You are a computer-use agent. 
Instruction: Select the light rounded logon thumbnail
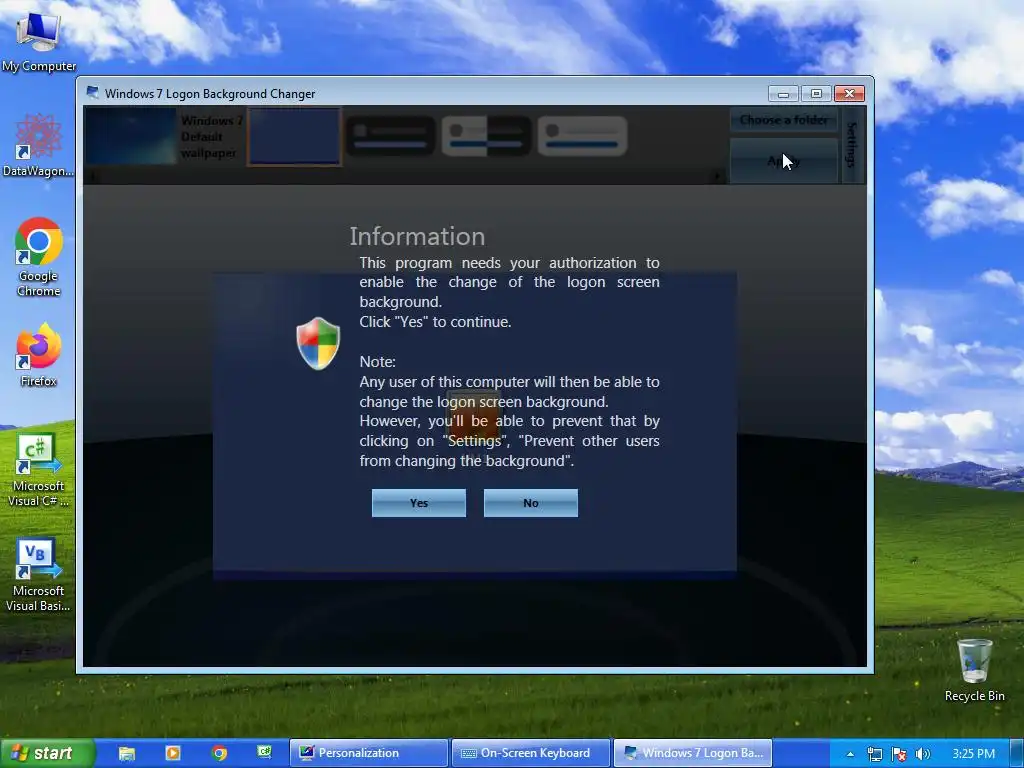click(583, 136)
